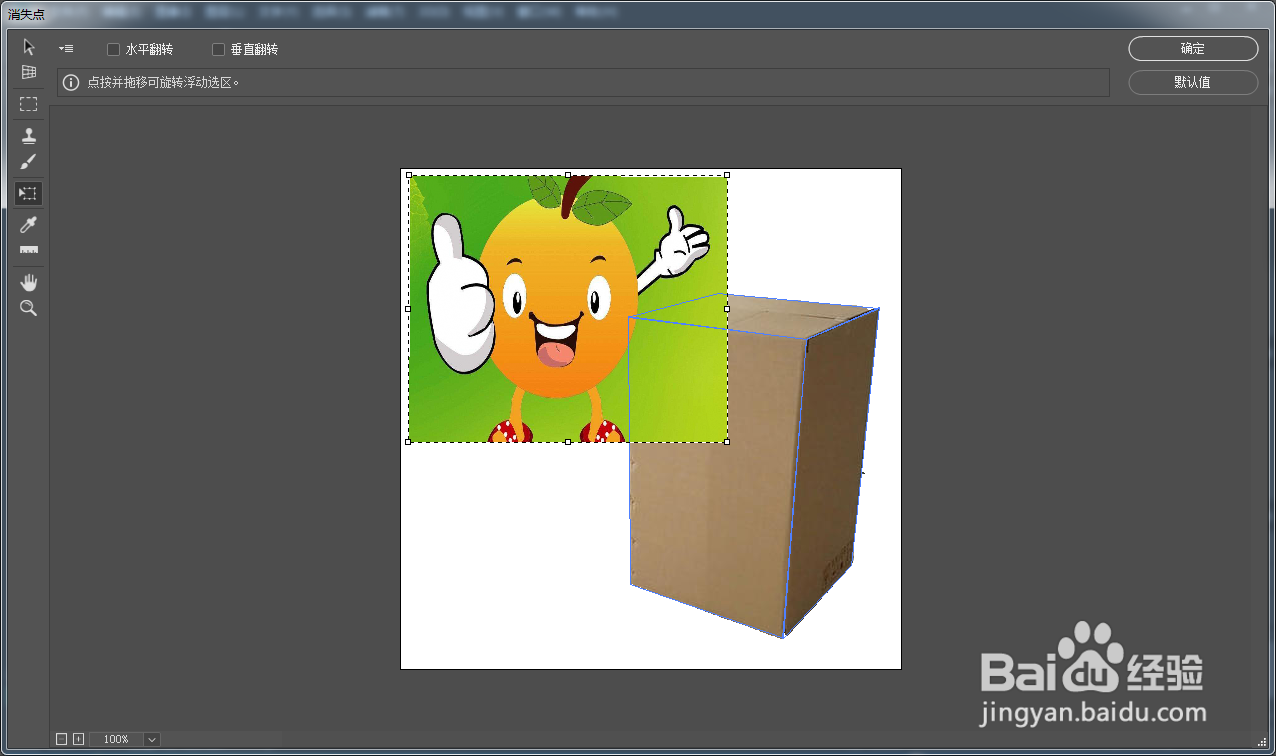
Task: Click the right-middle transform handle
Action: [727, 309]
